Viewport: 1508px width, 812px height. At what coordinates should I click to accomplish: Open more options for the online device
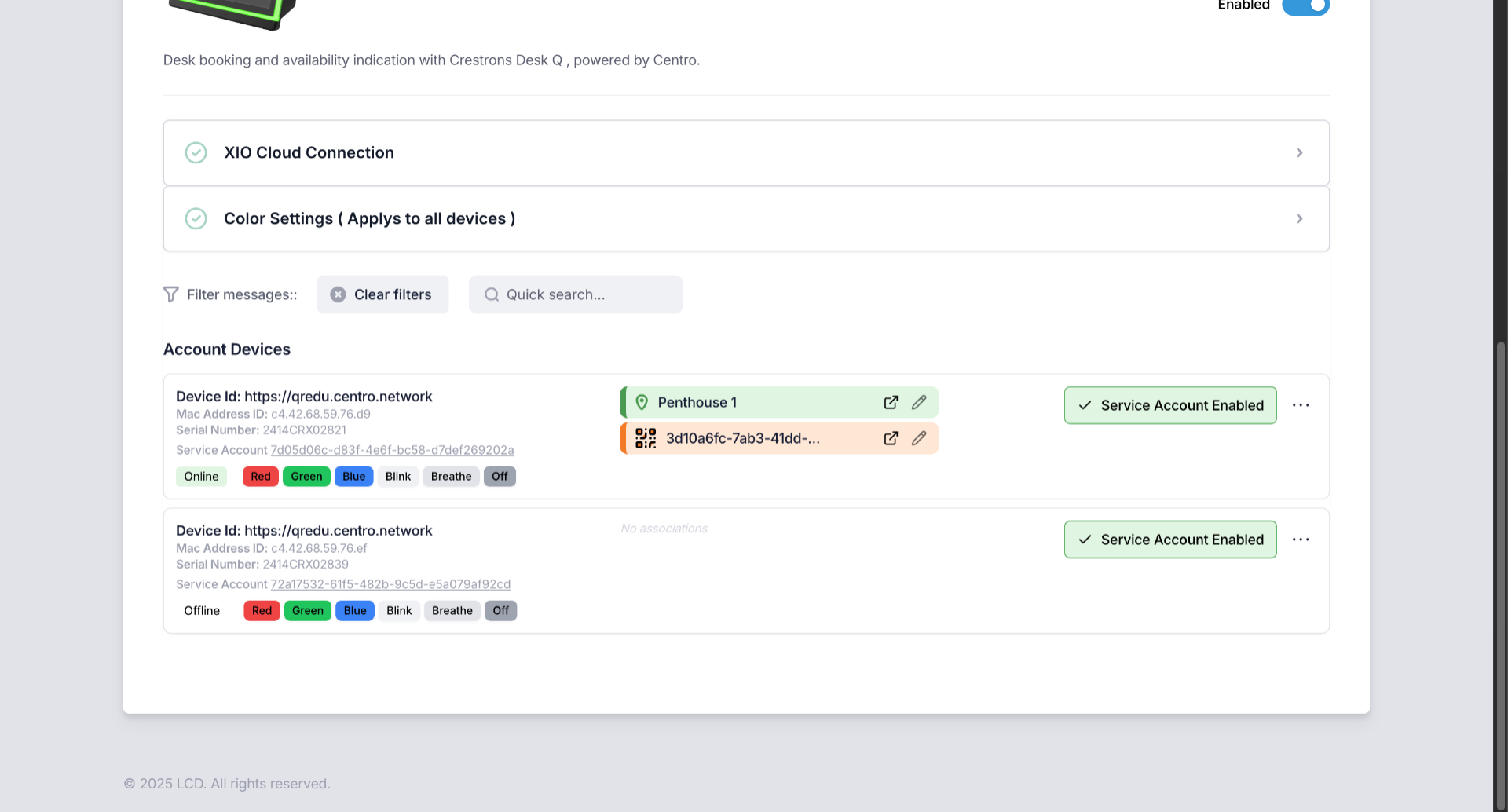pos(1301,405)
